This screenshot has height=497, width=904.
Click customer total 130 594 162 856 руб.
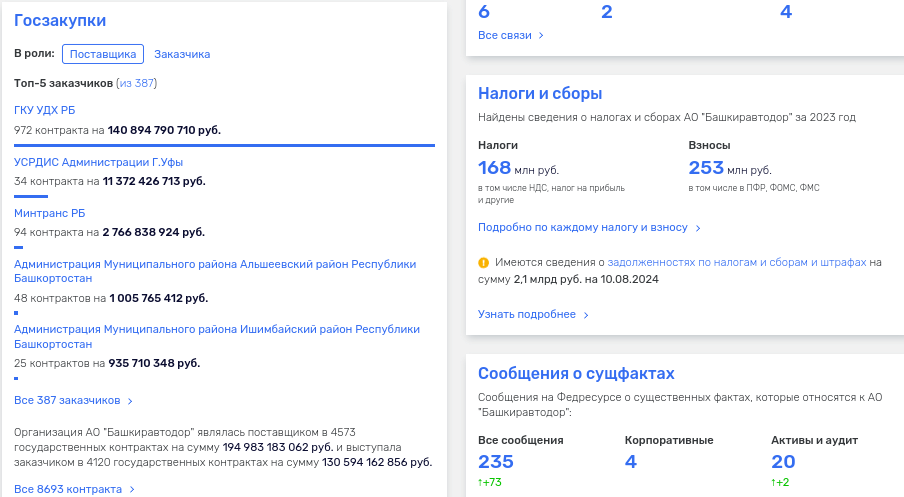377,462
